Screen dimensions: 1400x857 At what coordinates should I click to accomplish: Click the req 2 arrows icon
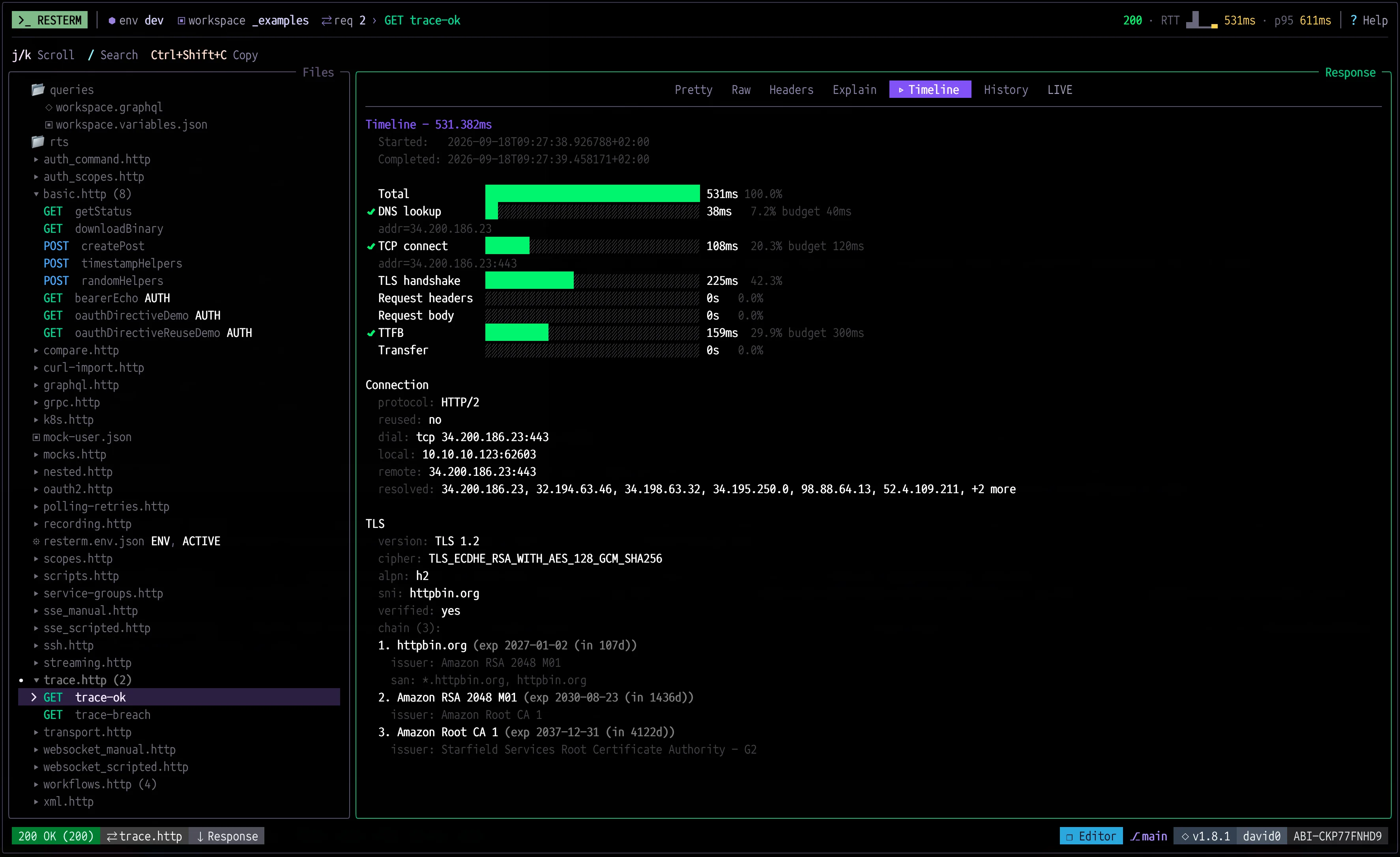[x=326, y=21]
